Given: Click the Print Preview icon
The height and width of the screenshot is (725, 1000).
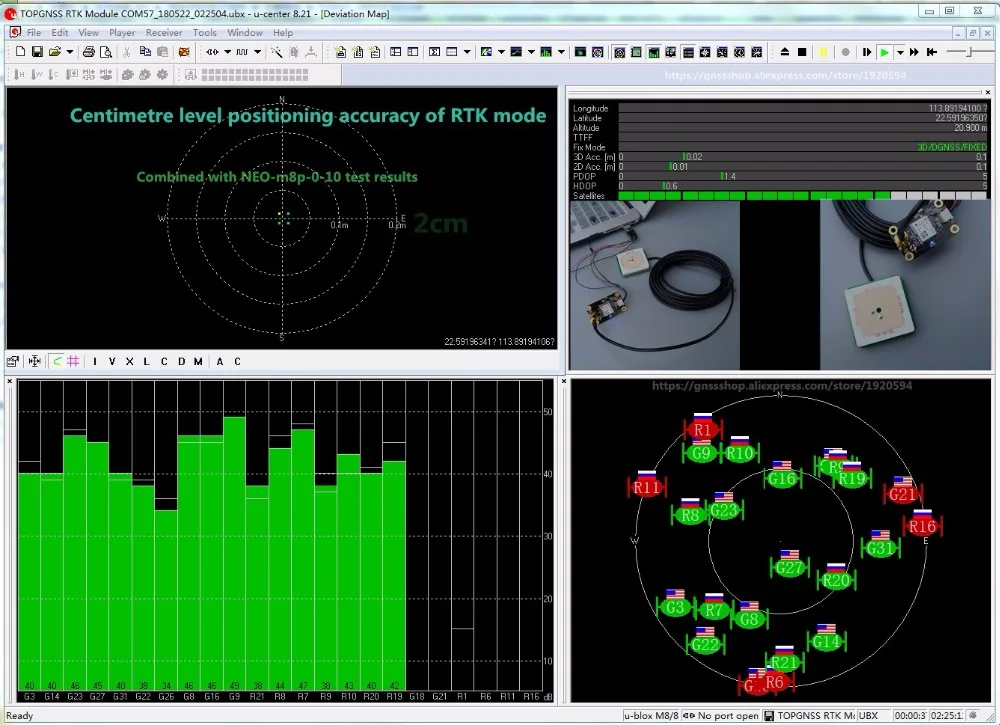Looking at the screenshot, I should [x=106, y=52].
